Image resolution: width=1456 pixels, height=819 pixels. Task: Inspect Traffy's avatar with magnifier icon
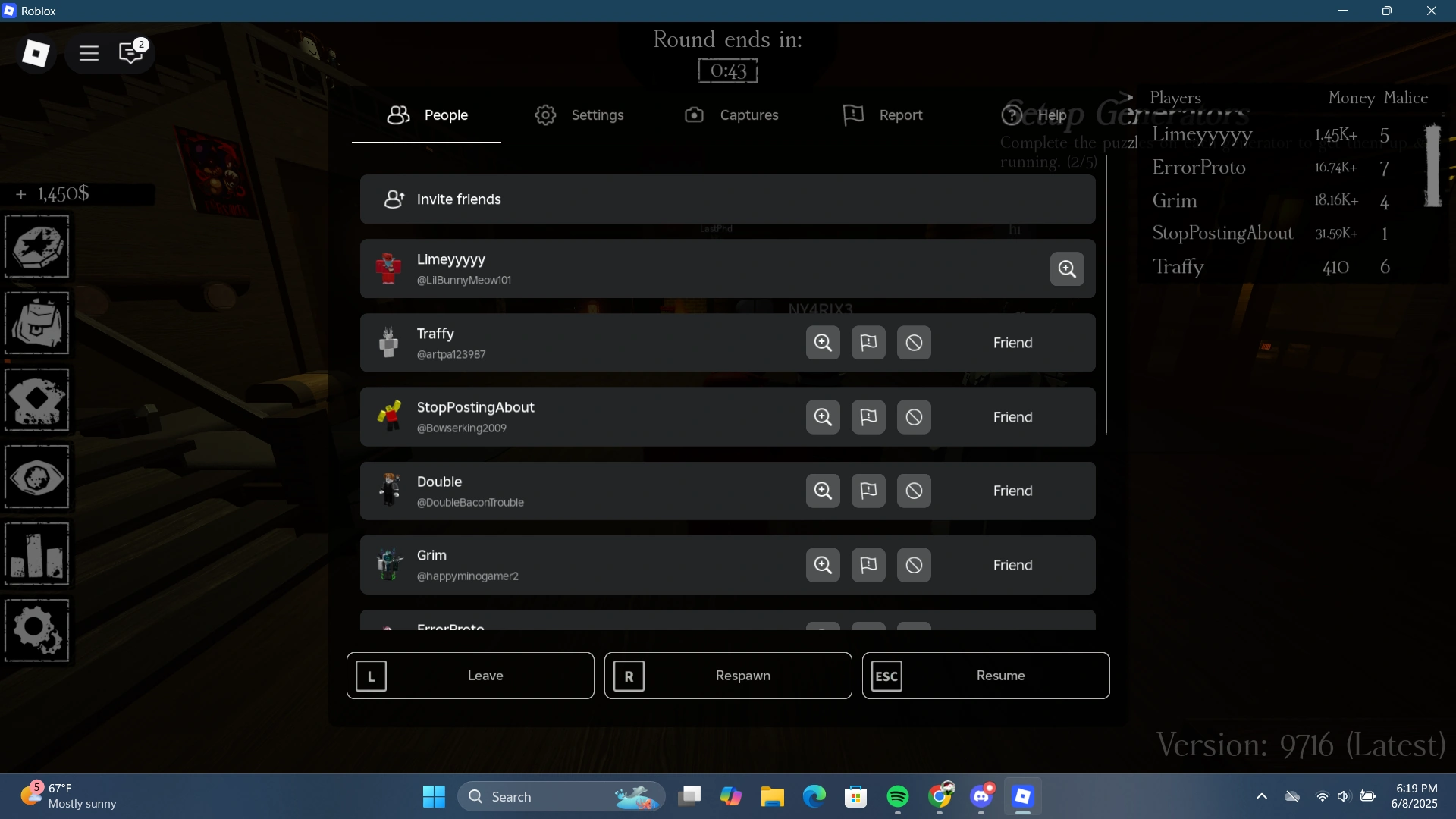pyautogui.click(x=823, y=343)
